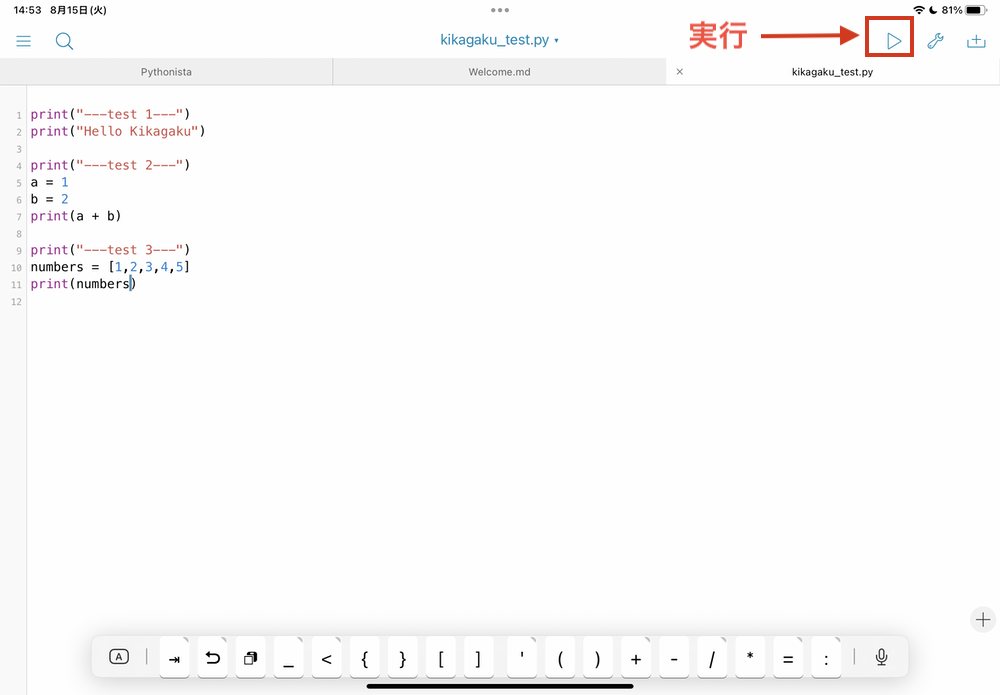Tap the boxed A keyboard toggle
The image size is (1000, 695).
tap(119, 656)
